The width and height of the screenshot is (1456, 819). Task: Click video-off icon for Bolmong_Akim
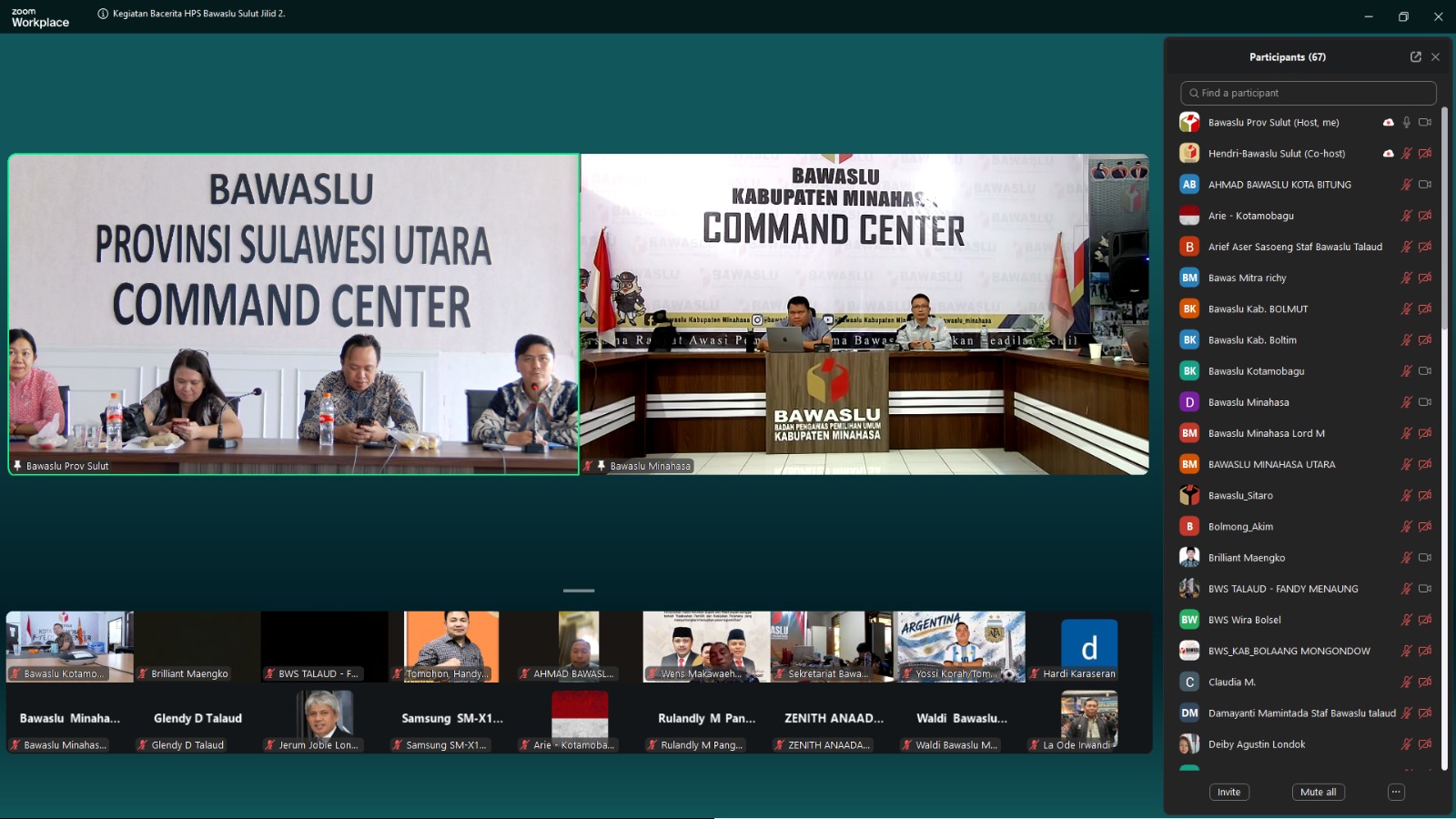(1425, 526)
